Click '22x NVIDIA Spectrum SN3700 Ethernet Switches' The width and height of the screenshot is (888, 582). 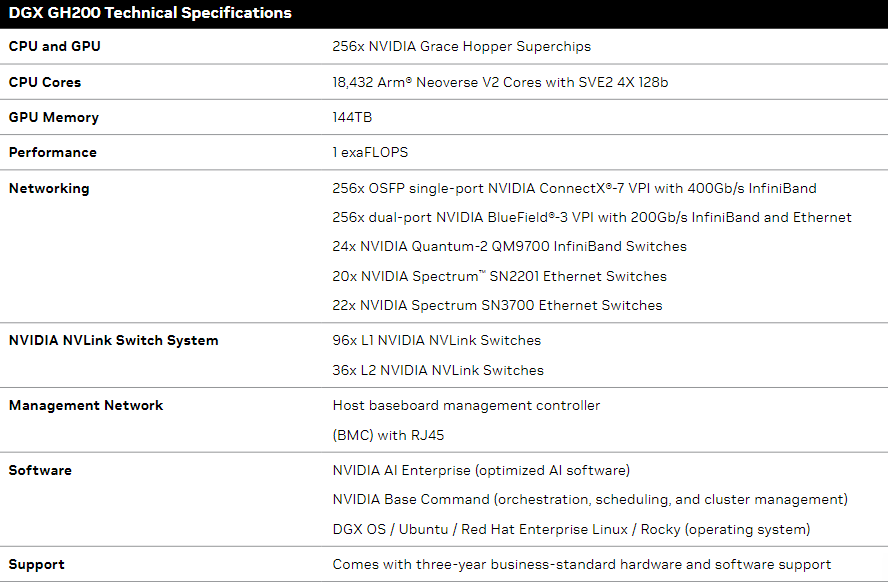pos(497,305)
